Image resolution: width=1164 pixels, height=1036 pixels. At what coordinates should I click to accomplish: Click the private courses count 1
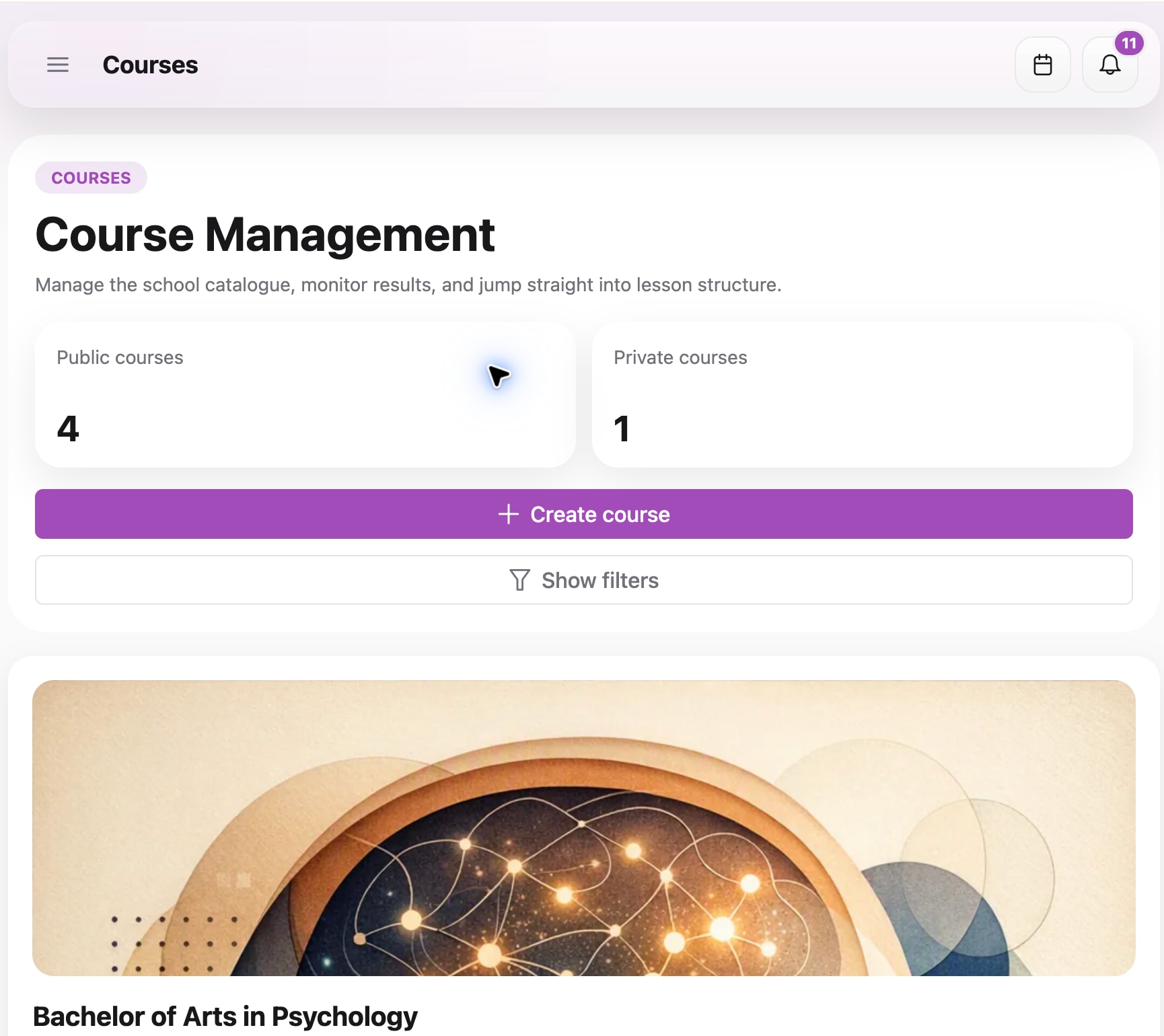622,429
